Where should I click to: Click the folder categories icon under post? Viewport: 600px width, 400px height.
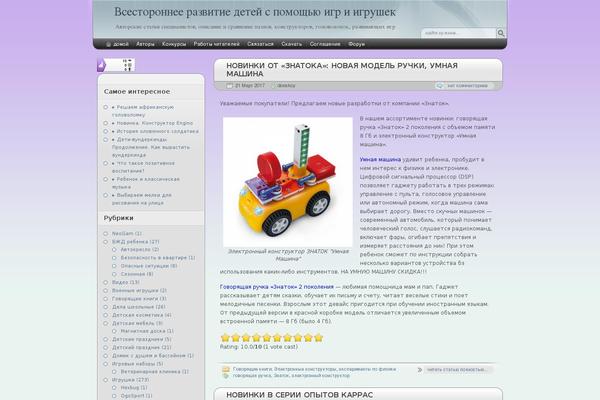point(226,369)
